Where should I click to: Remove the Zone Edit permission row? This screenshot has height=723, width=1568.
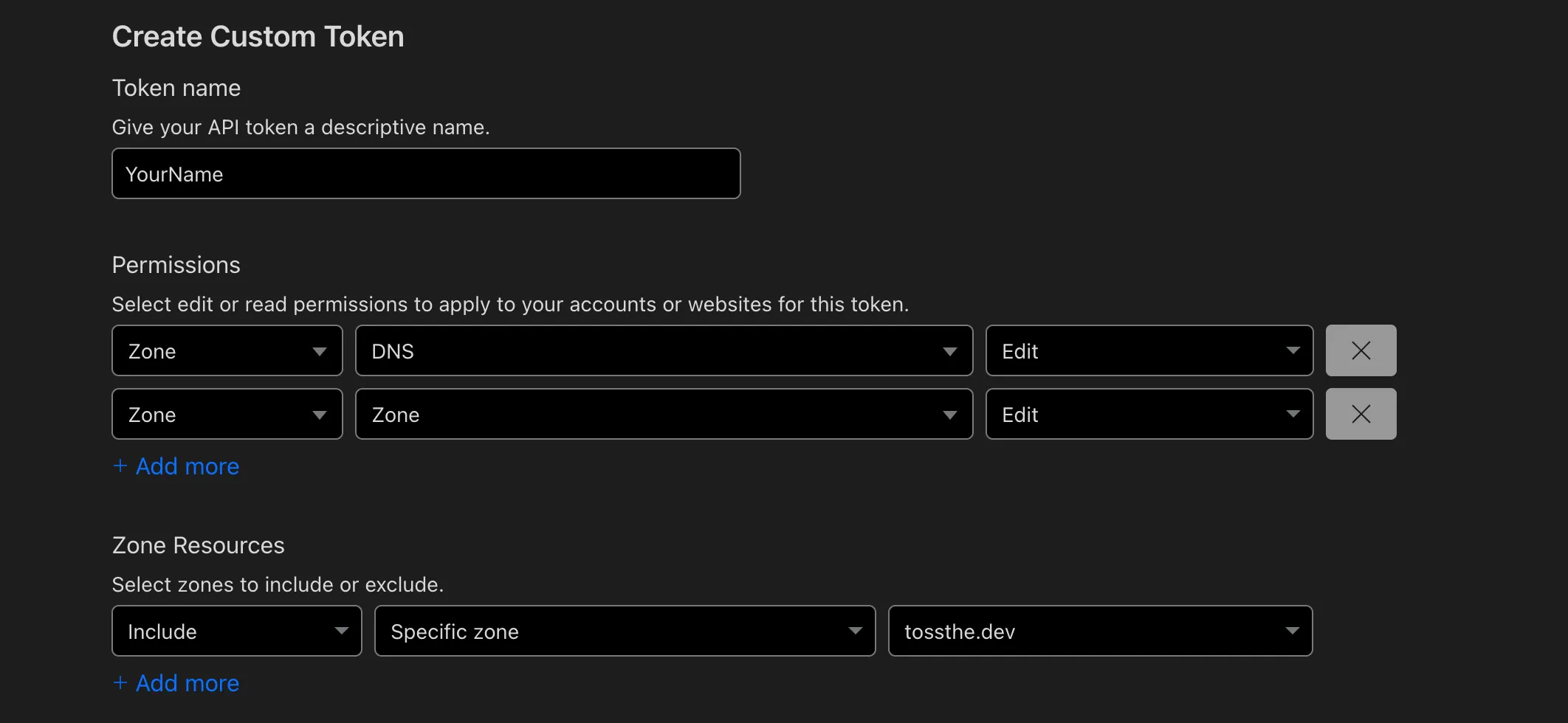tap(1361, 414)
